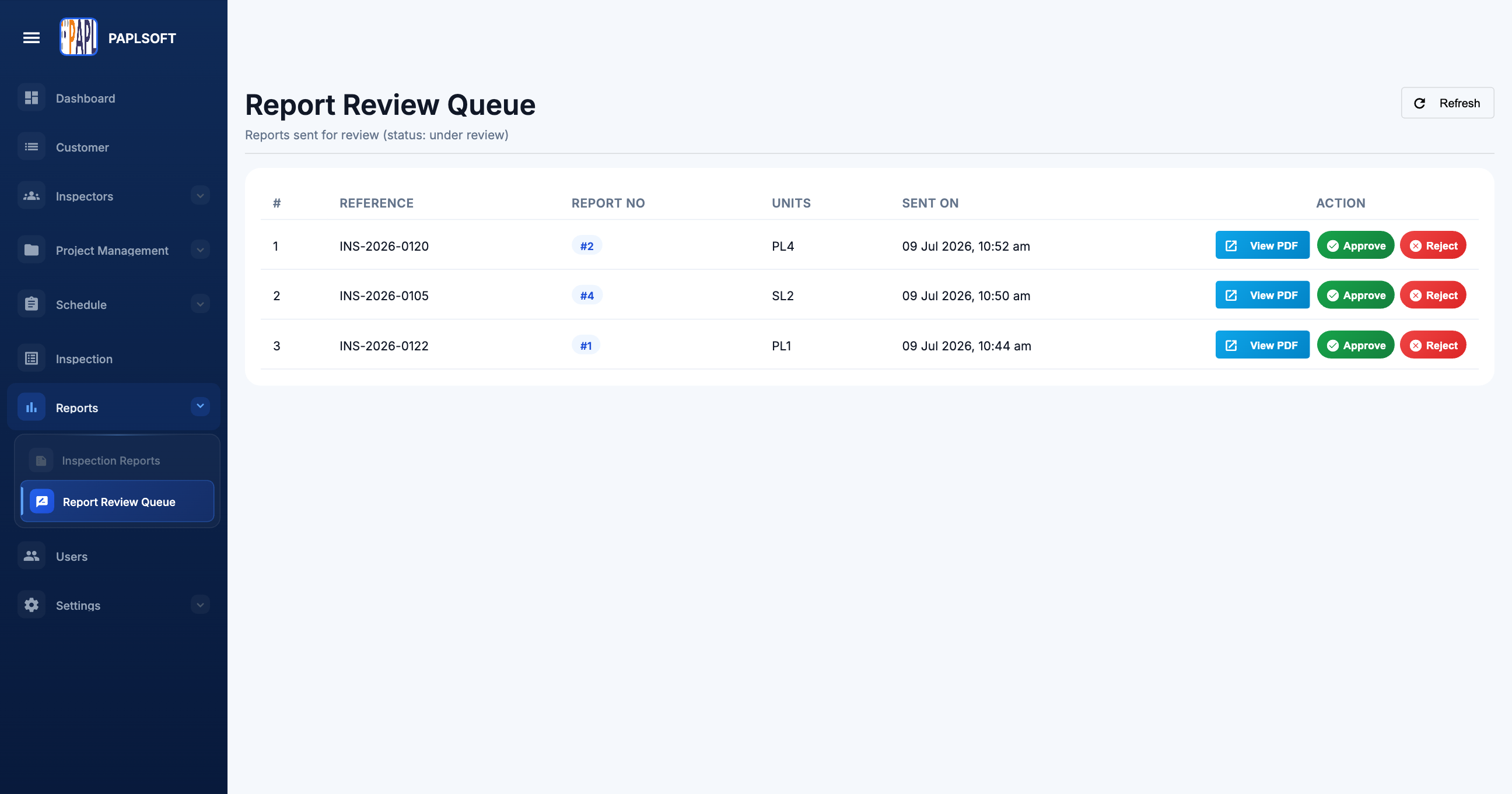Image resolution: width=1512 pixels, height=794 pixels.
Task: Click the SENT ON column header
Action: [x=930, y=203]
